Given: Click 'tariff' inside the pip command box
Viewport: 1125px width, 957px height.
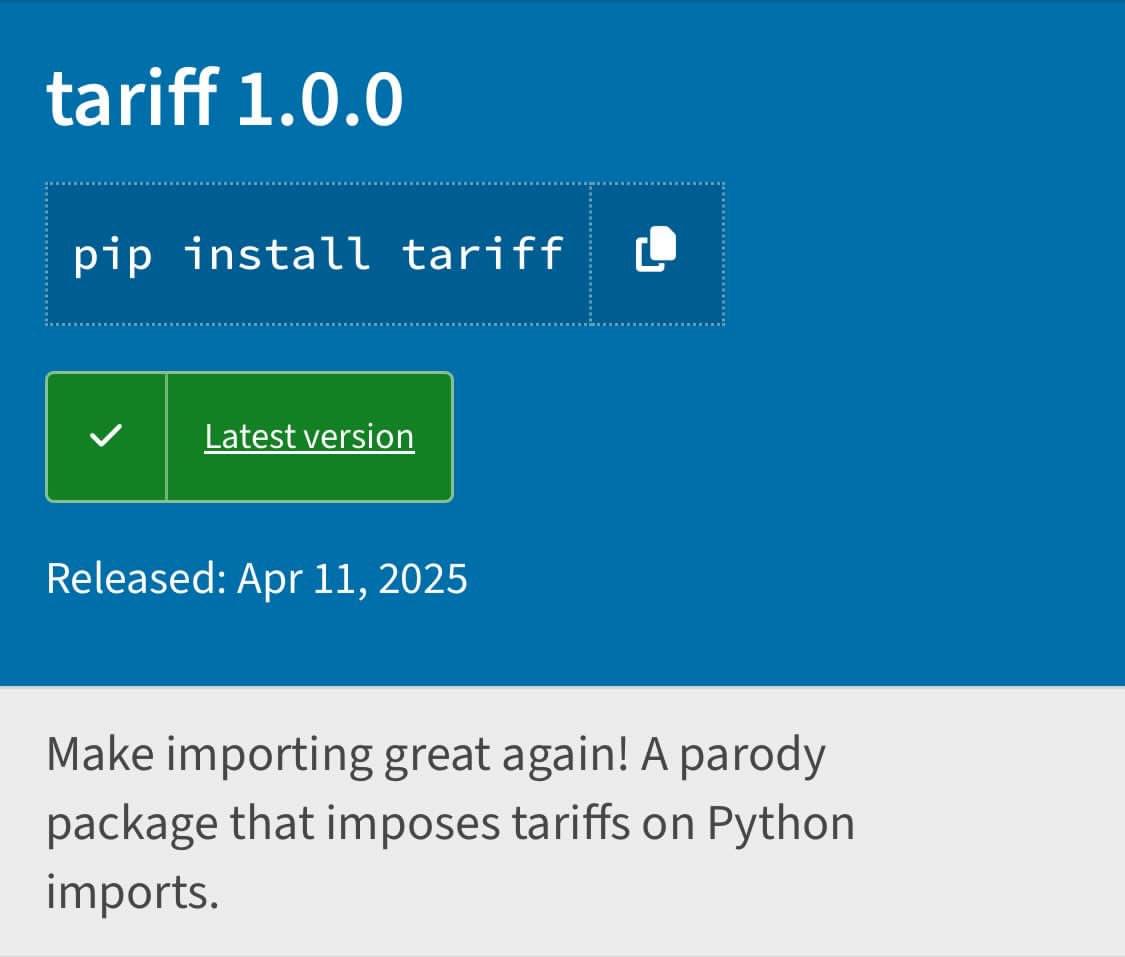Looking at the screenshot, I should (482, 253).
